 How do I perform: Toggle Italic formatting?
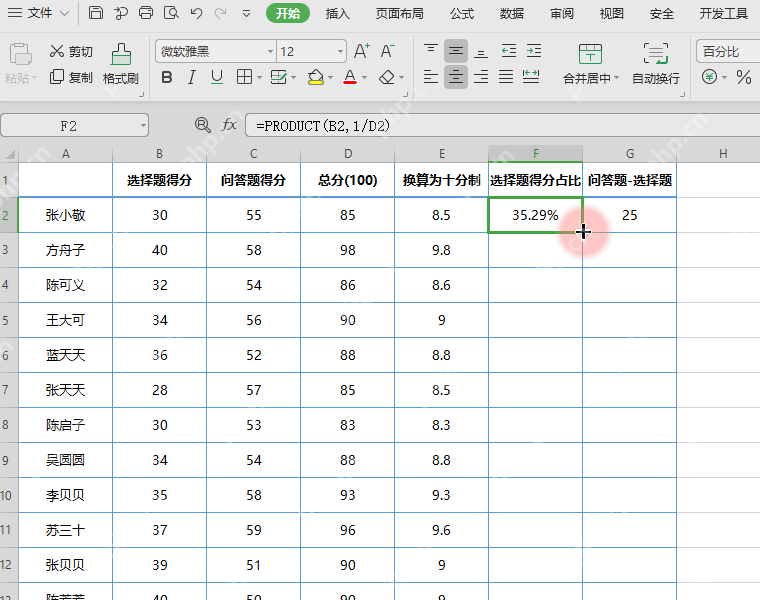click(x=192, y=77)
